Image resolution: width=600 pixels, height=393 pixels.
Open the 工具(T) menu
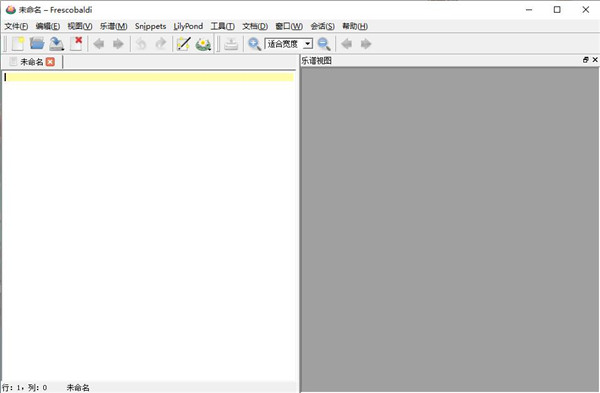click(222, 26)
